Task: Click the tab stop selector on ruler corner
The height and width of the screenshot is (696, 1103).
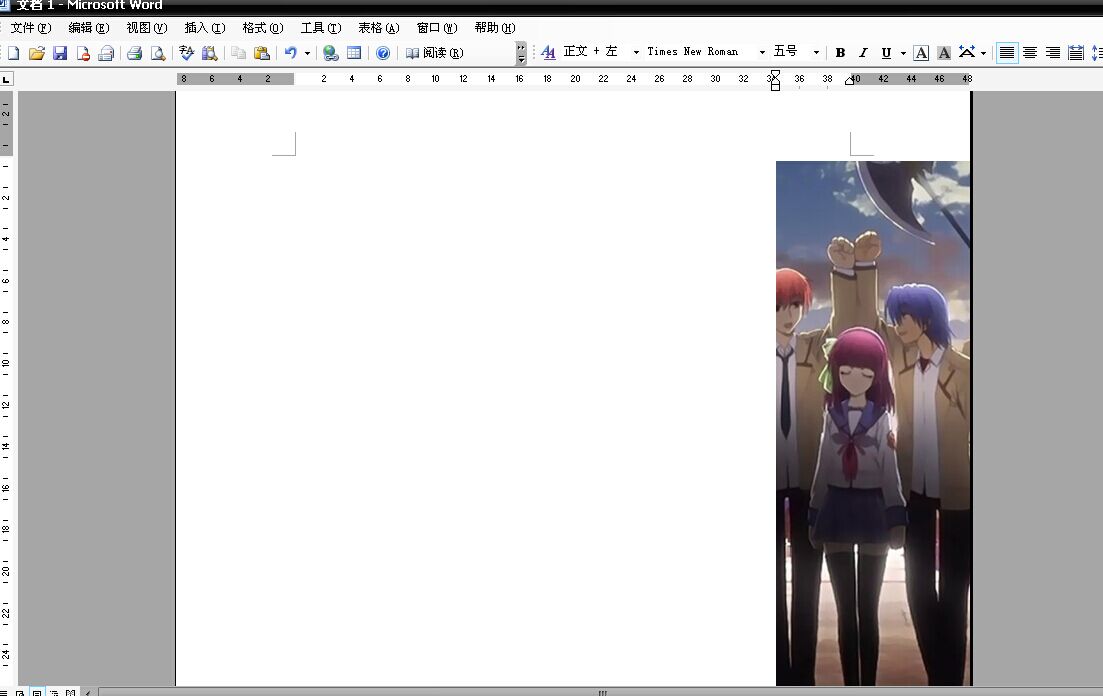Action: point(6,79)
